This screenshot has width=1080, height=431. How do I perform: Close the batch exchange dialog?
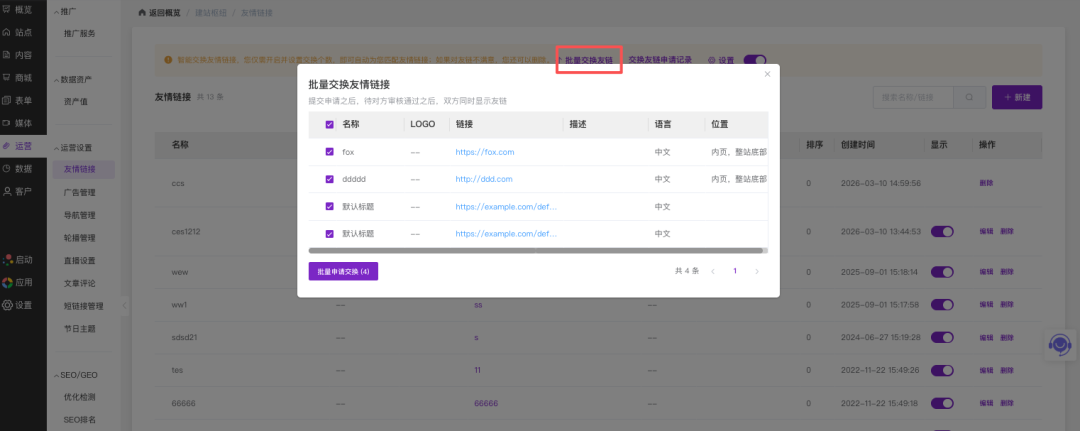coord(767,74)
